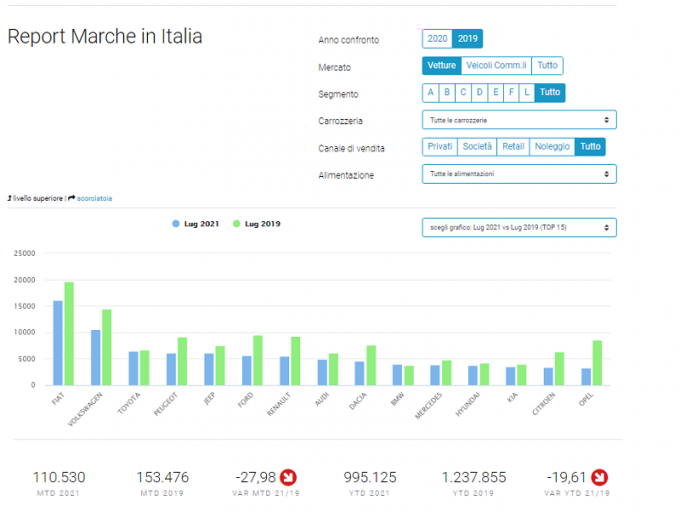Select Tutto in Segmento row

[550, 92]
